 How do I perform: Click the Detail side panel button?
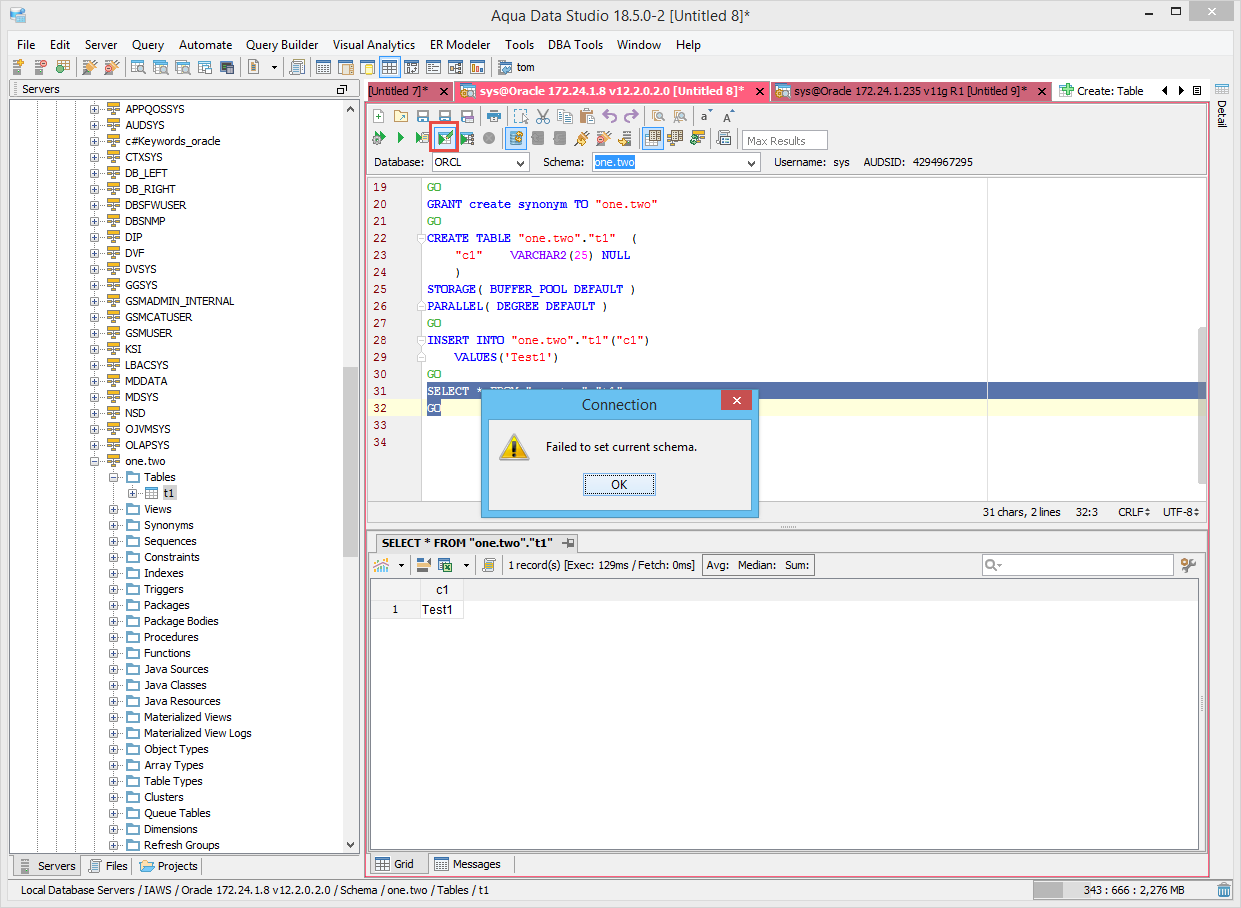pos(1221,105)
